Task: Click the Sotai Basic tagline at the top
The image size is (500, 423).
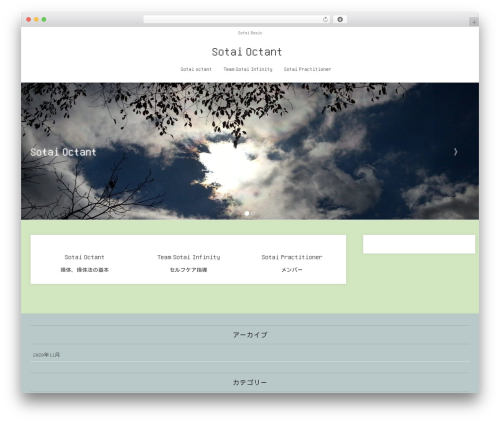Action: click(x=250, y=33)
